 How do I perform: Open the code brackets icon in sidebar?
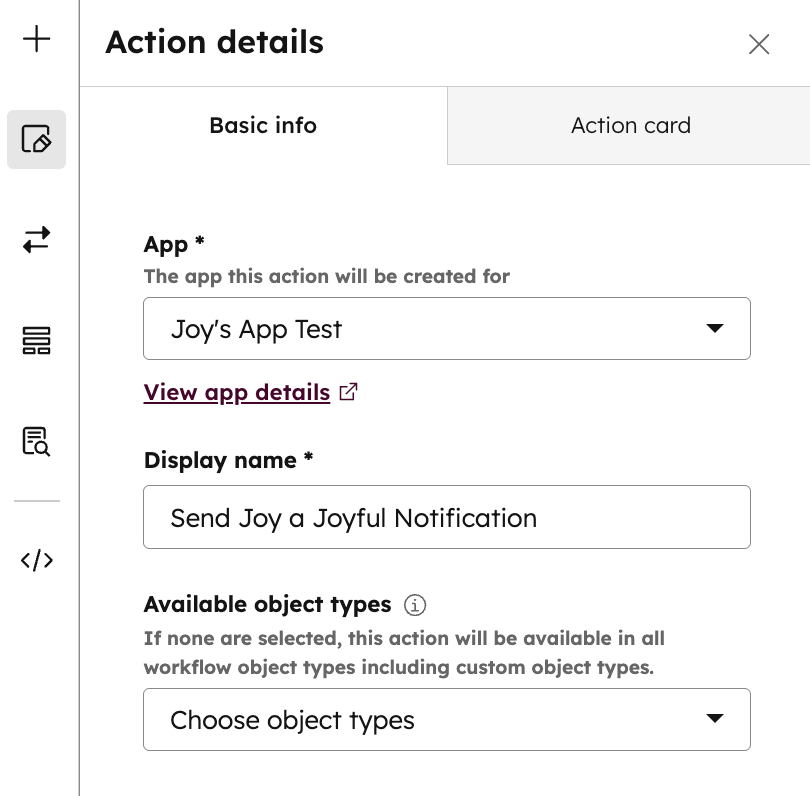(x=37, y=560)
